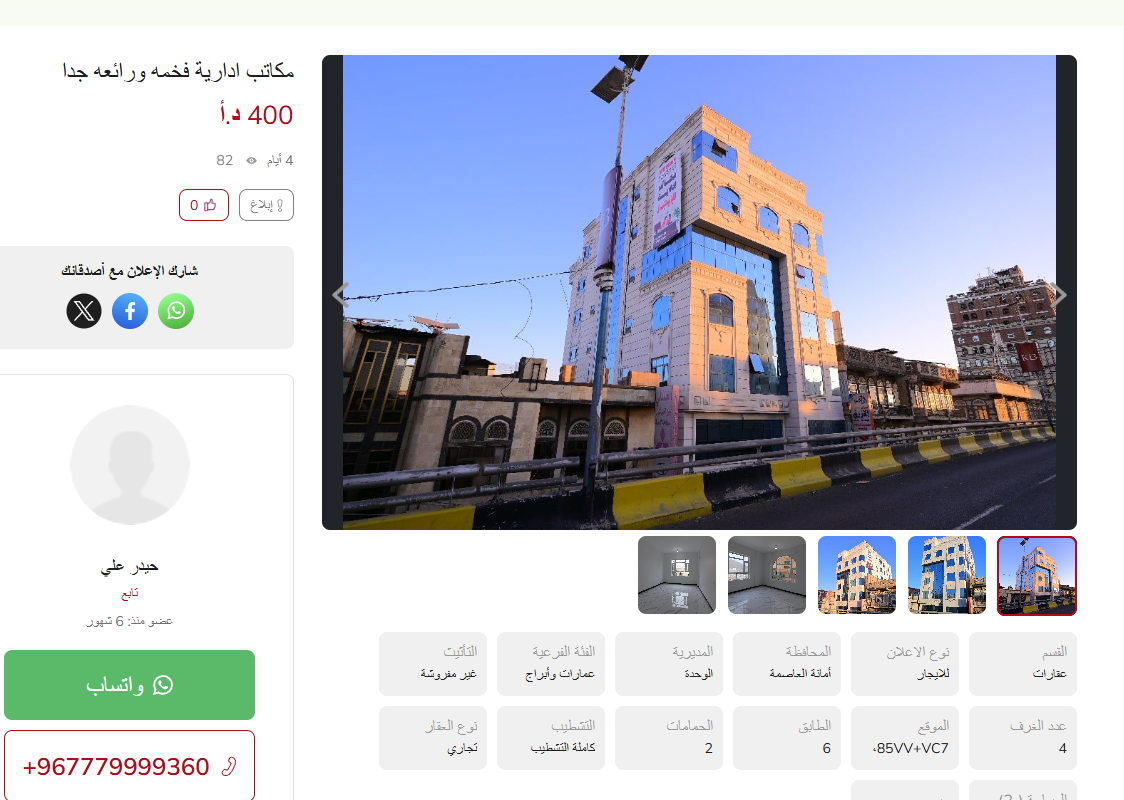Call the phone number +967779999360
Screen dimensions: 1124x800
click(130, 766)
